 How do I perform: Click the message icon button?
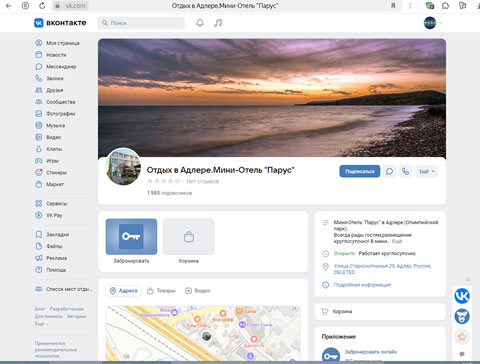coord(389,171)
